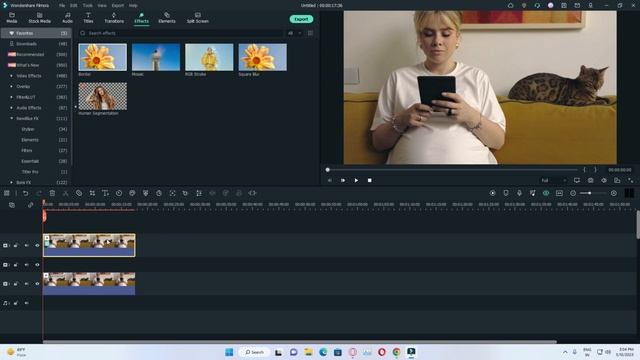Open the Media tab

(11, 18)
